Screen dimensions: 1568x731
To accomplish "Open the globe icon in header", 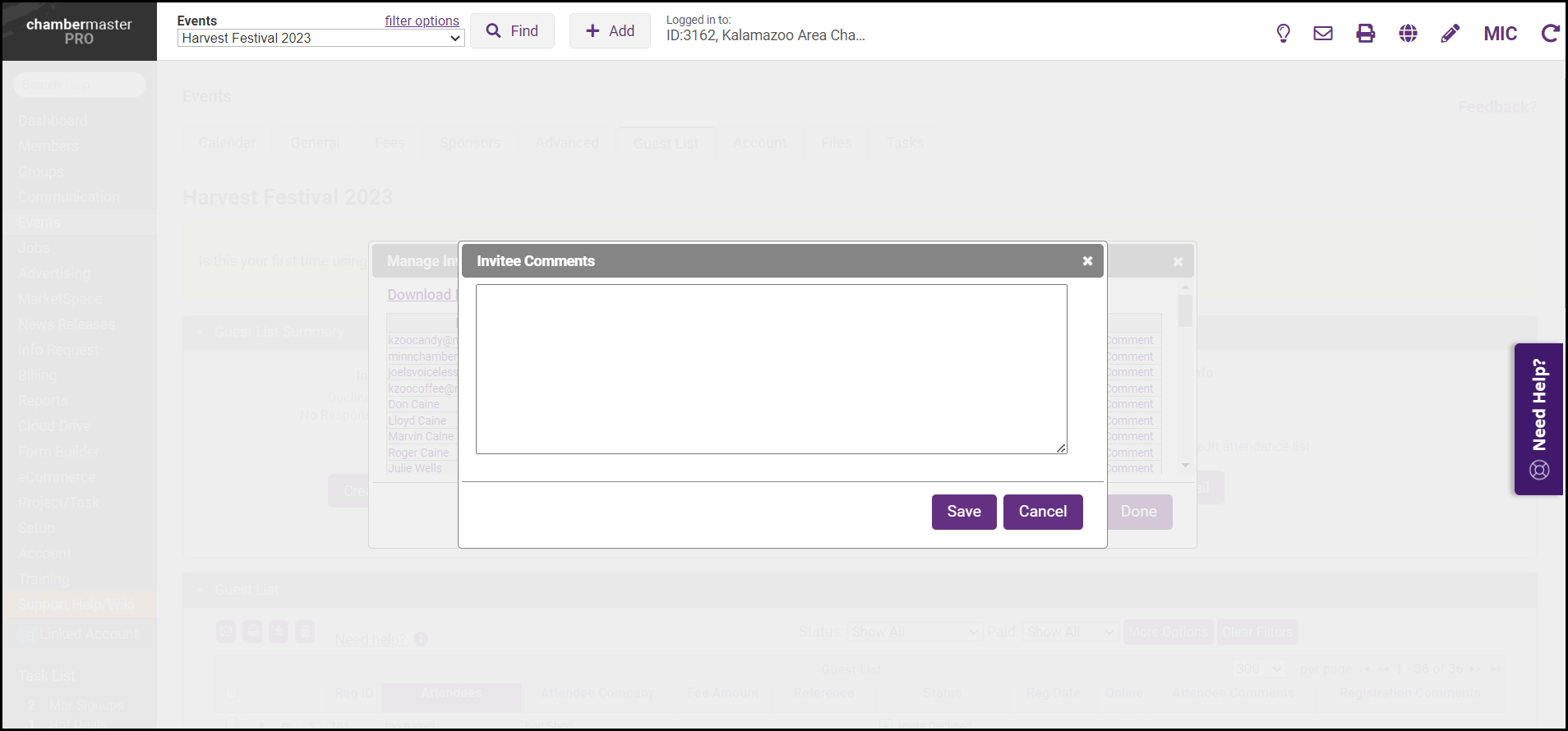I will pos(1408,33).
